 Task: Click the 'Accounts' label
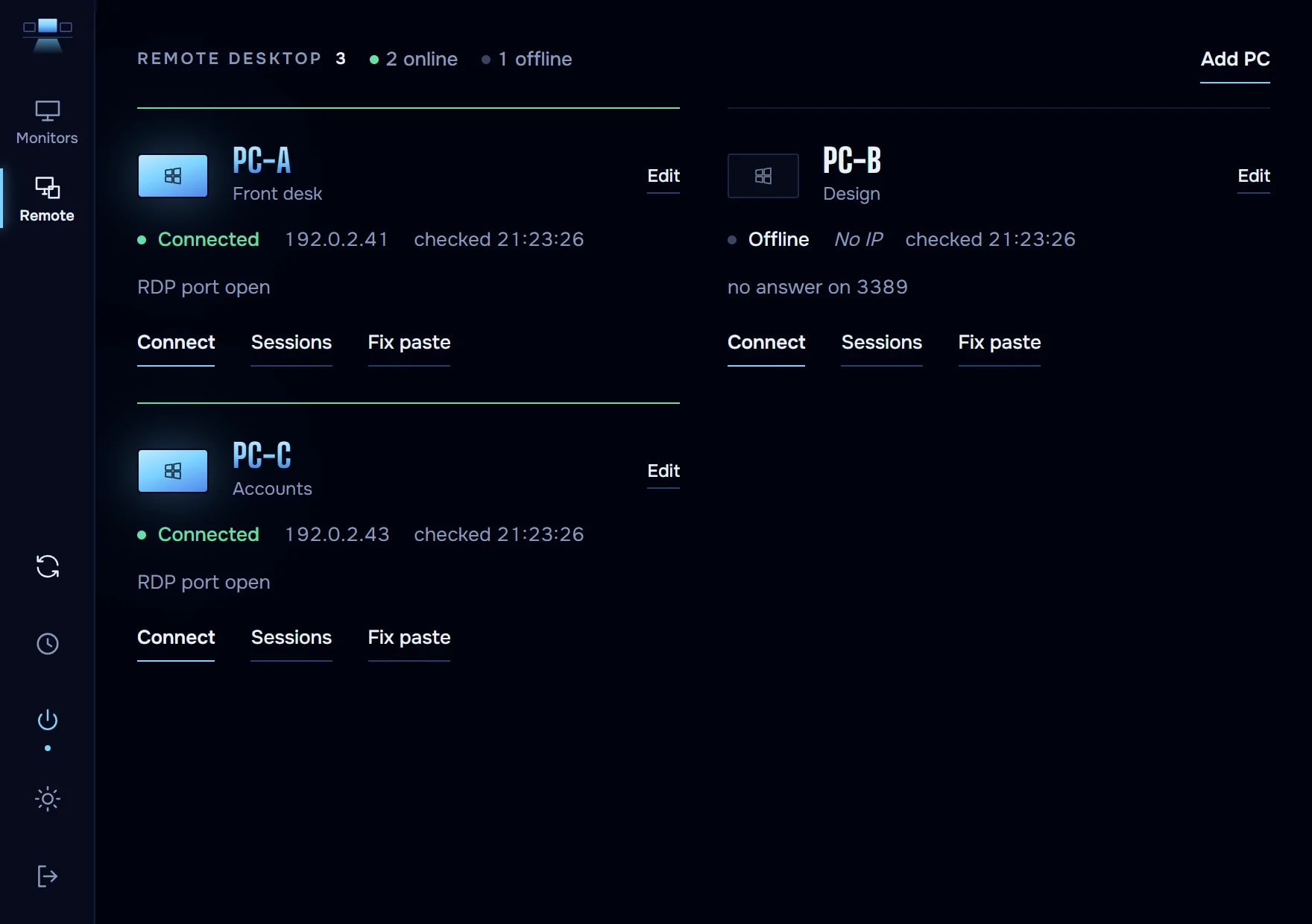[x=272, y=489]
